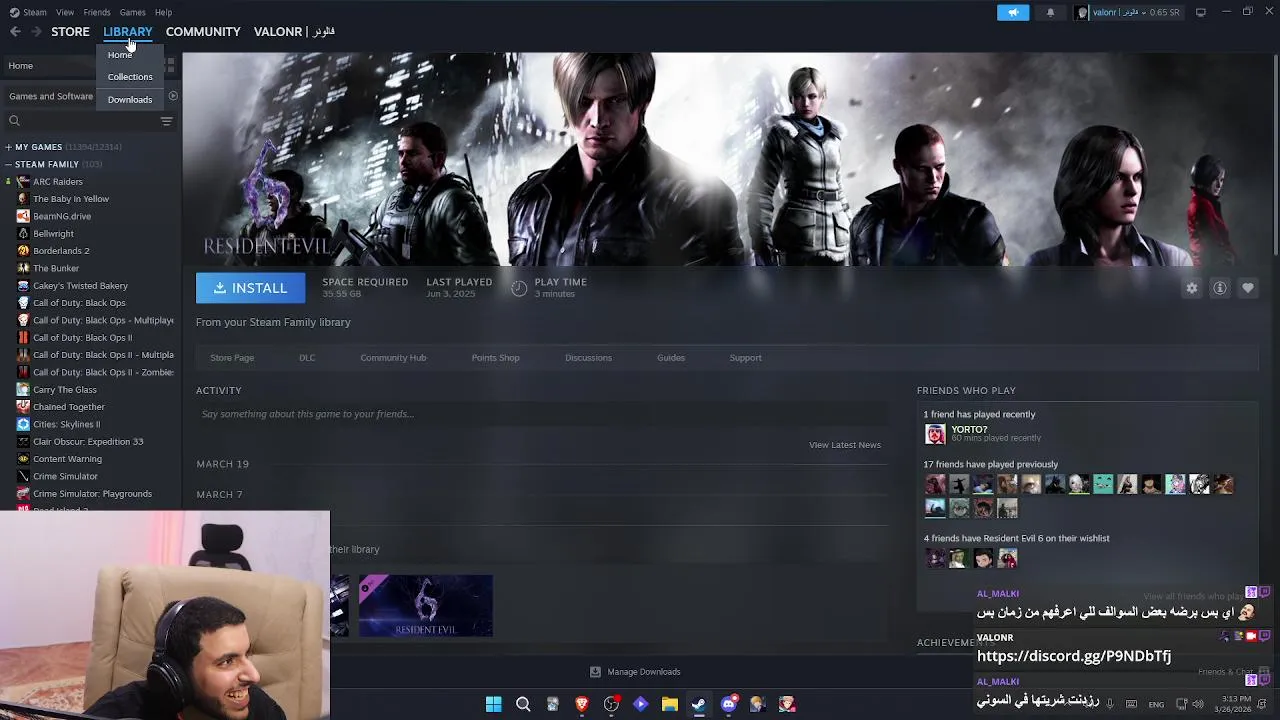Show game info icon
Image resolution: width=1280 pixels, height=720 pixels.
pyautogui.click(x=1220, y=288)
